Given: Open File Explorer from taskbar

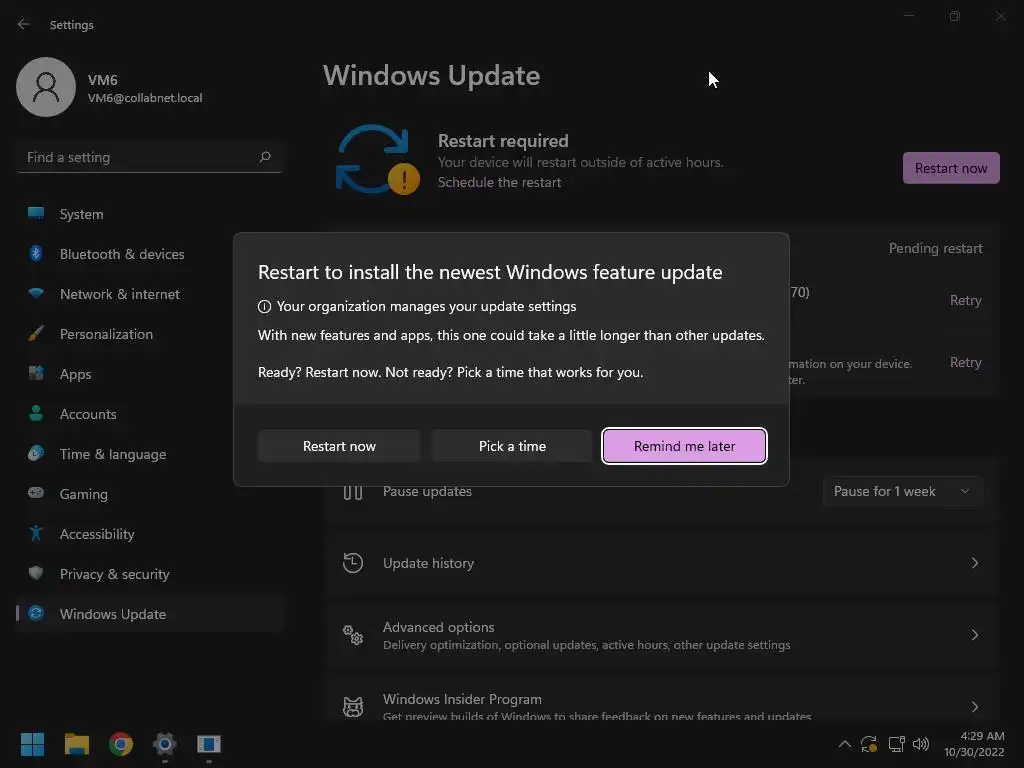Looking at the screenshot, I should click(x=76, y=744).
